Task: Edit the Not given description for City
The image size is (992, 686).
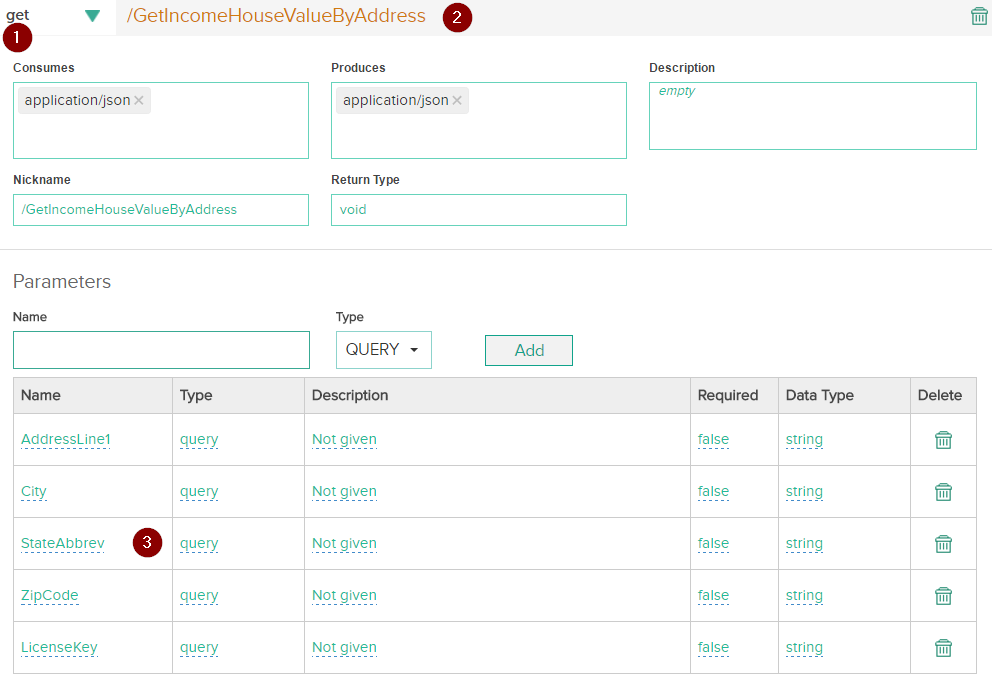Action: pyautogui.click(x=344, y=491)
